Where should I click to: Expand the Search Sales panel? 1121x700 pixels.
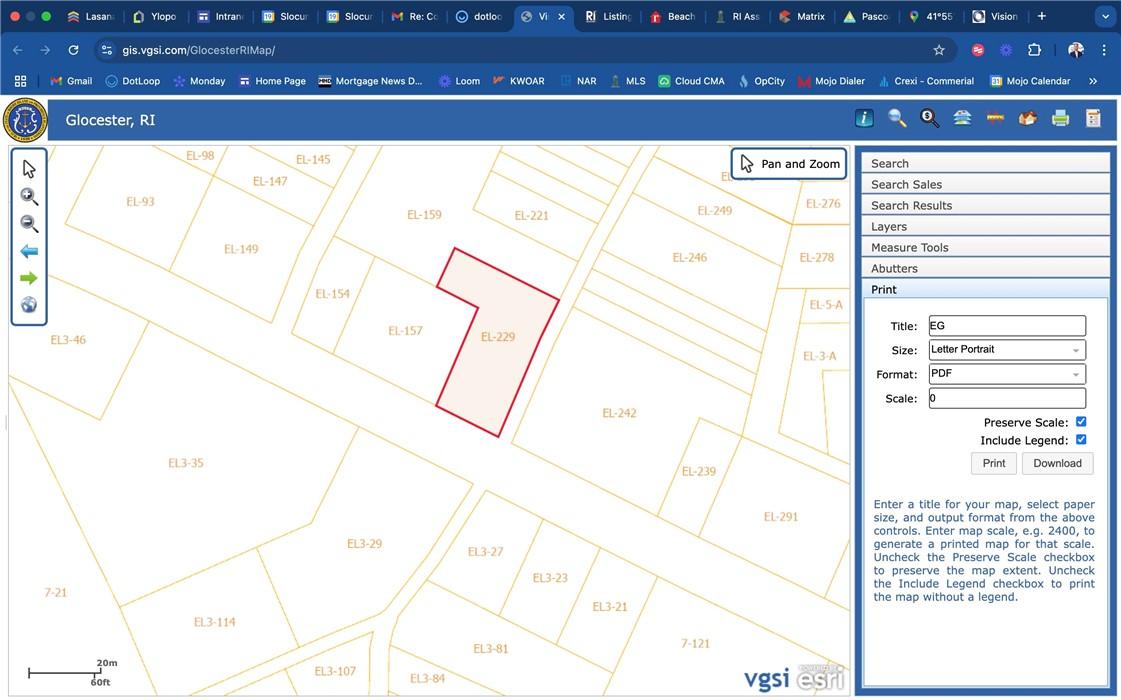pos(985,184)
